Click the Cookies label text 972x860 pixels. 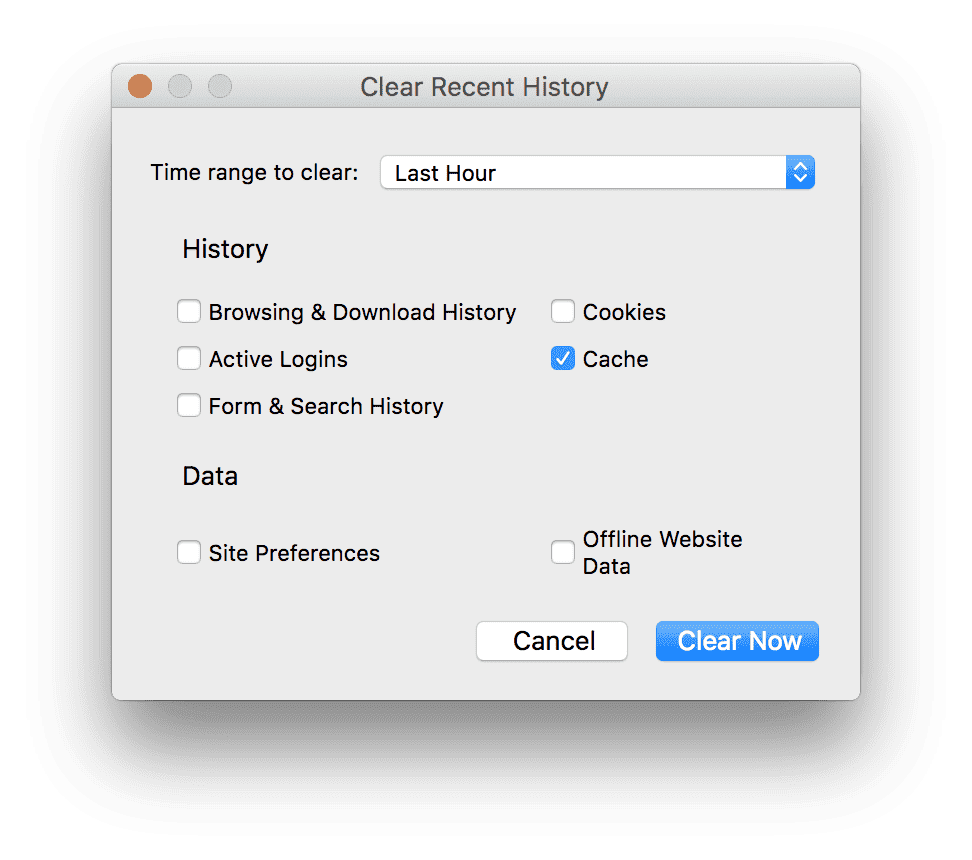click(626, 311)
